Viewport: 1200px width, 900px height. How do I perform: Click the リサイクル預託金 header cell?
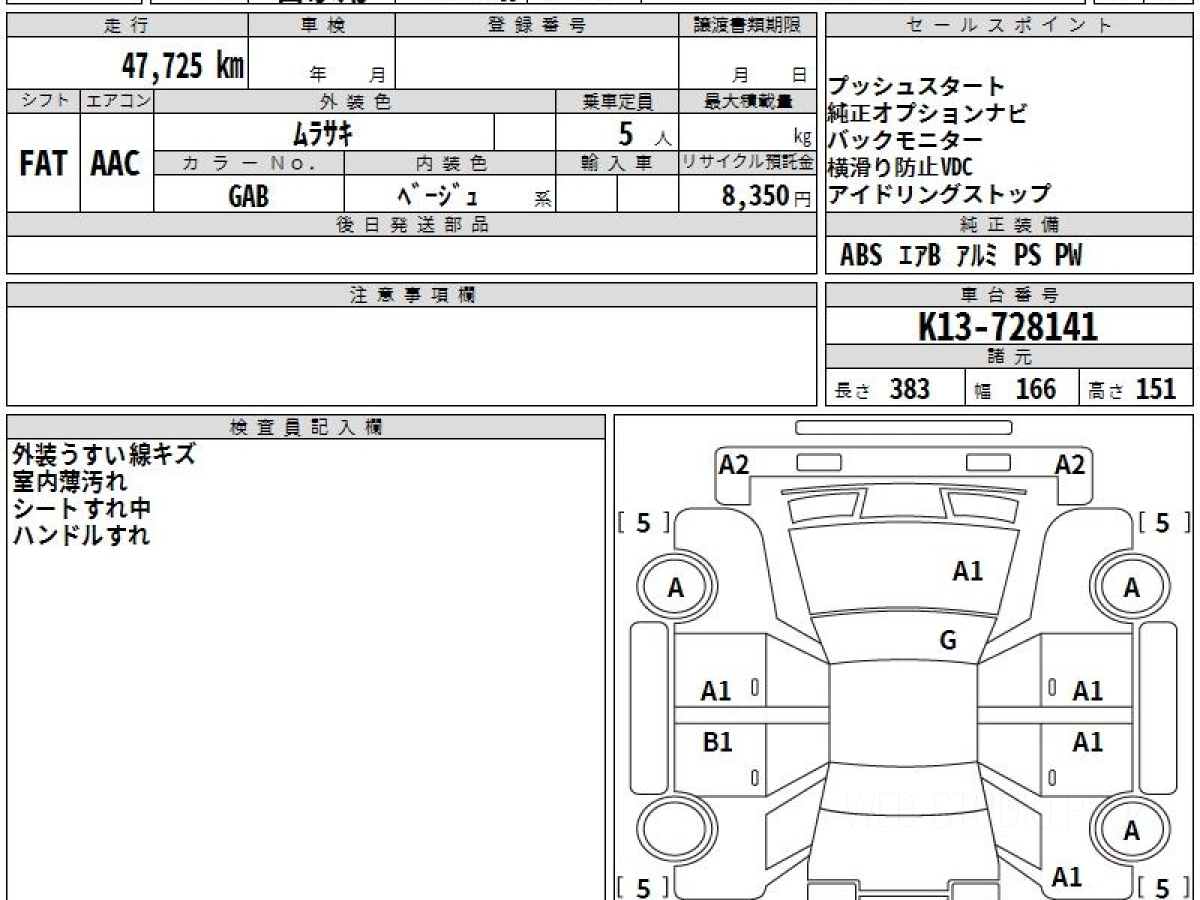tap(748, 163)
